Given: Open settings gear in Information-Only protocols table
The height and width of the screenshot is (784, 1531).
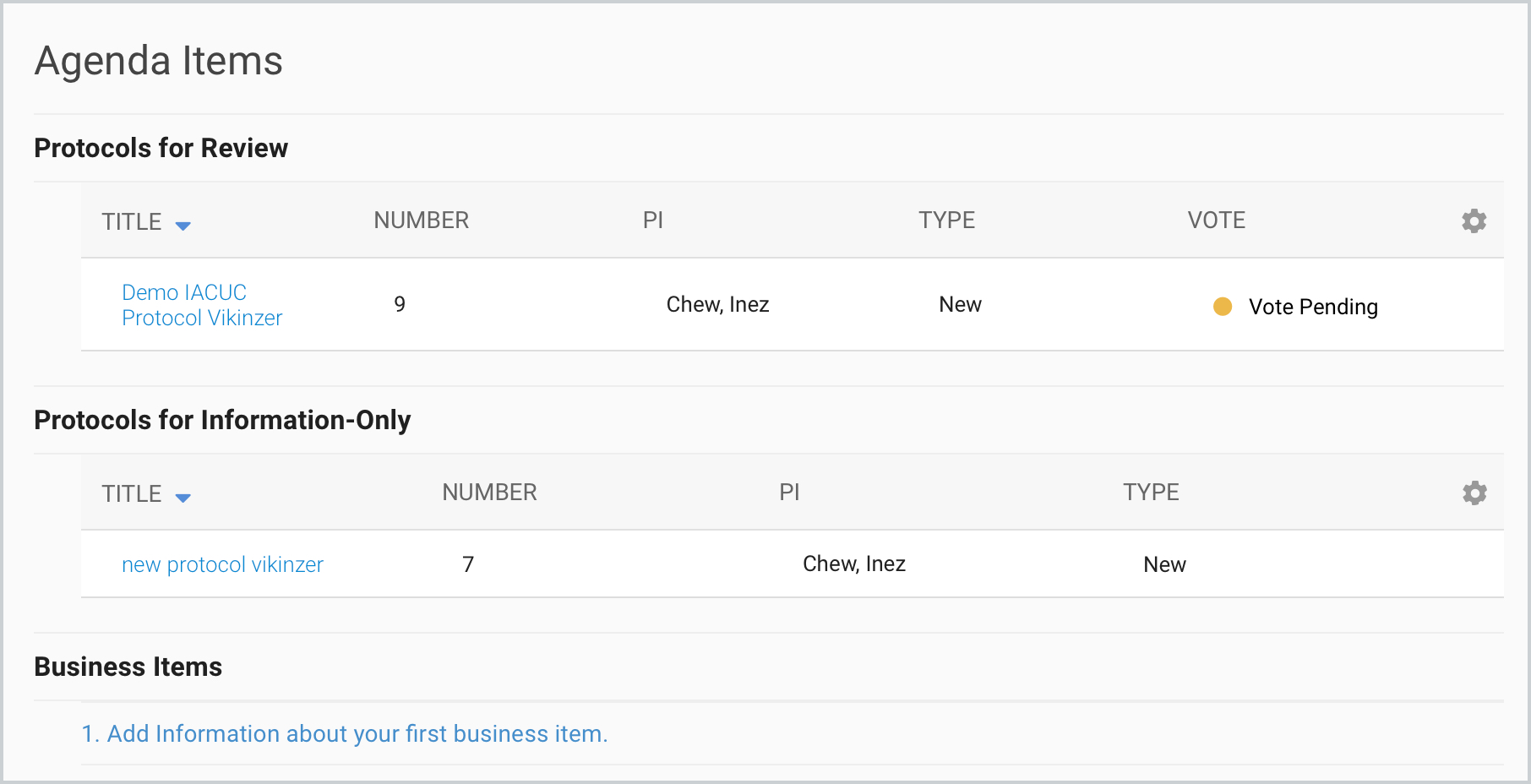Looking at the screenshot, I should (1474, 493).
